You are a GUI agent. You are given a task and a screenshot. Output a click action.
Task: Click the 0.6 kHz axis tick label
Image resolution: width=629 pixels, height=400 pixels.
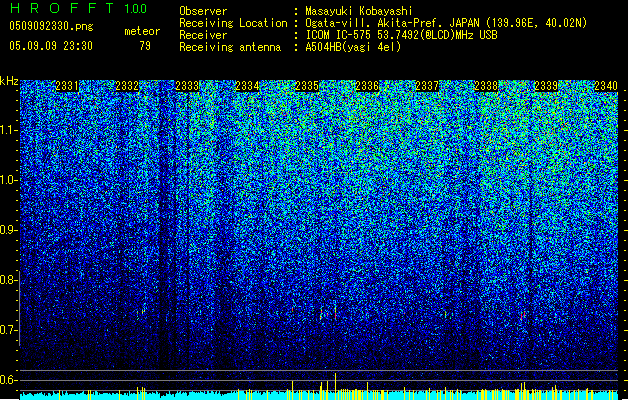8,380
